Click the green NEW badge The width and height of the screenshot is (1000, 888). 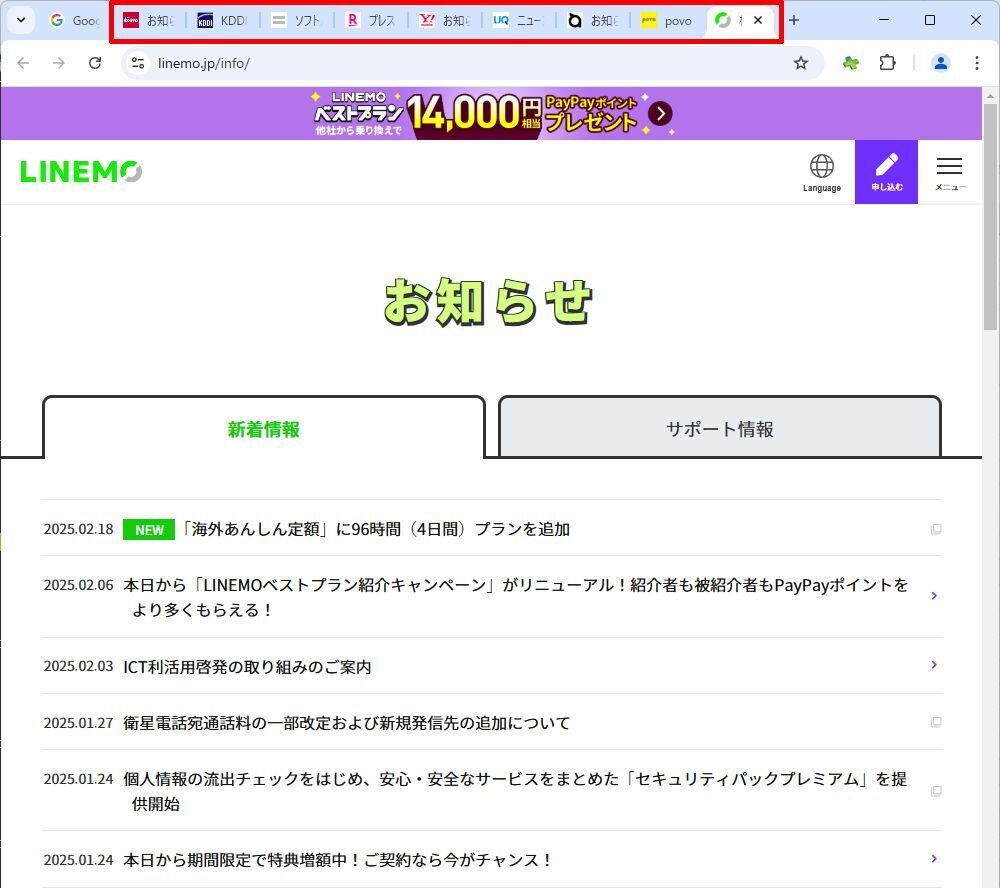click(149, 529)
